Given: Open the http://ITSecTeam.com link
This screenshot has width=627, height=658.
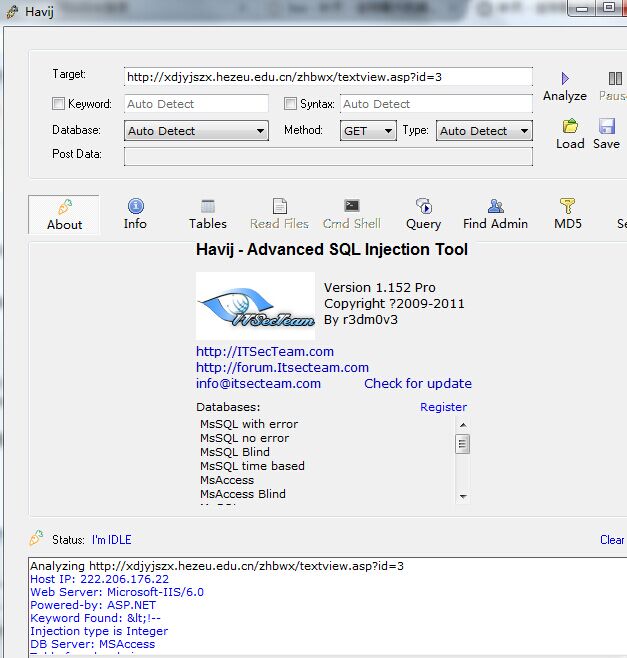Looking at the screenshot, I should pos(265,352).
